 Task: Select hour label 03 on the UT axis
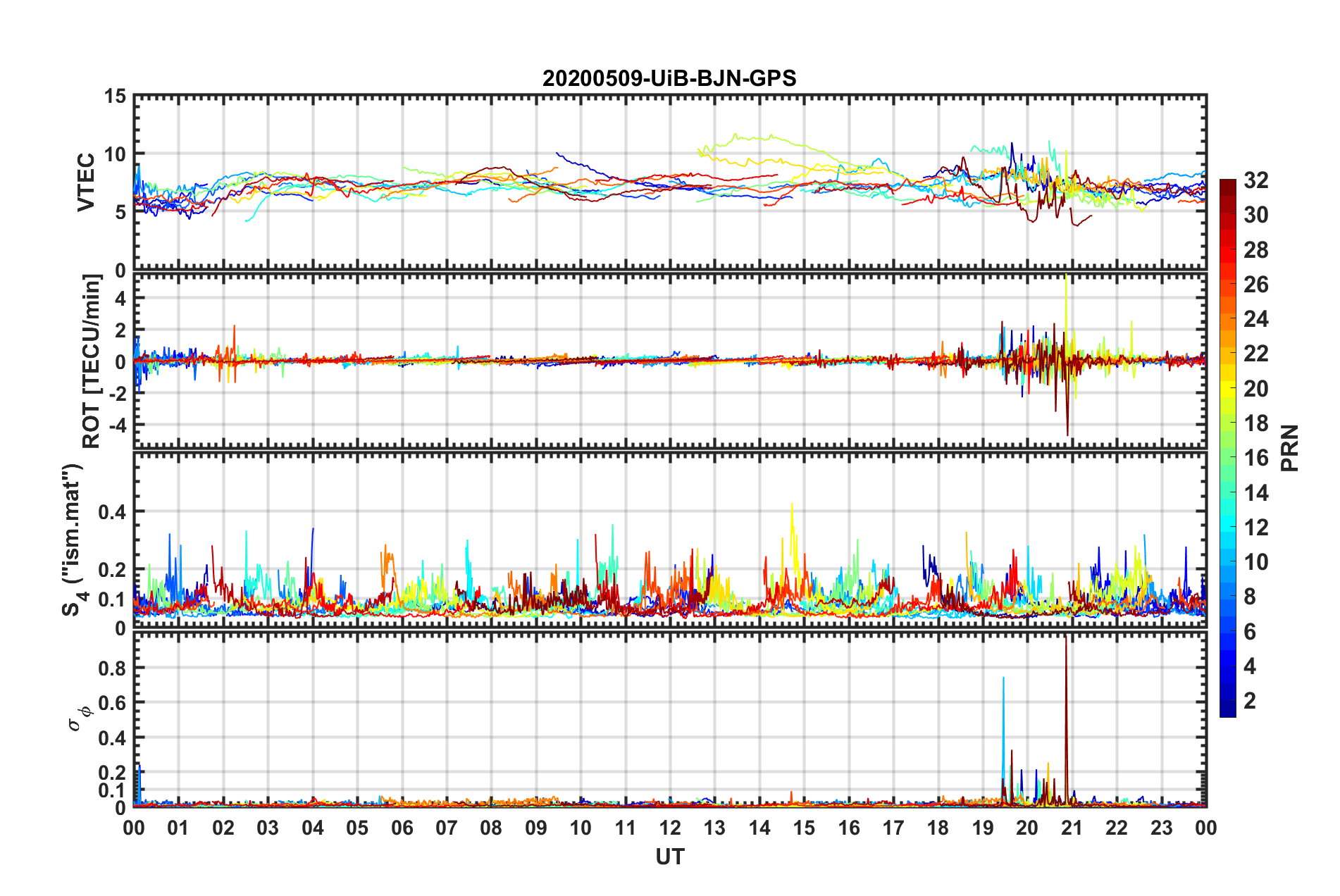pyautogui.click(x=268, y=828)
